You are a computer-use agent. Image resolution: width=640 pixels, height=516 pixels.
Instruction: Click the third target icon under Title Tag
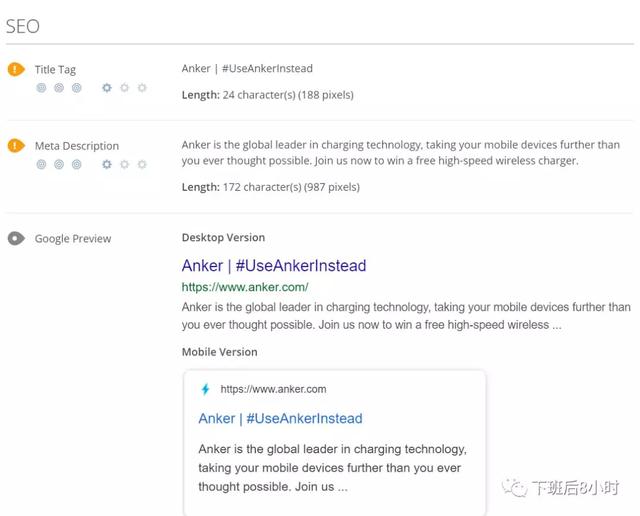[x=76, y=87]
